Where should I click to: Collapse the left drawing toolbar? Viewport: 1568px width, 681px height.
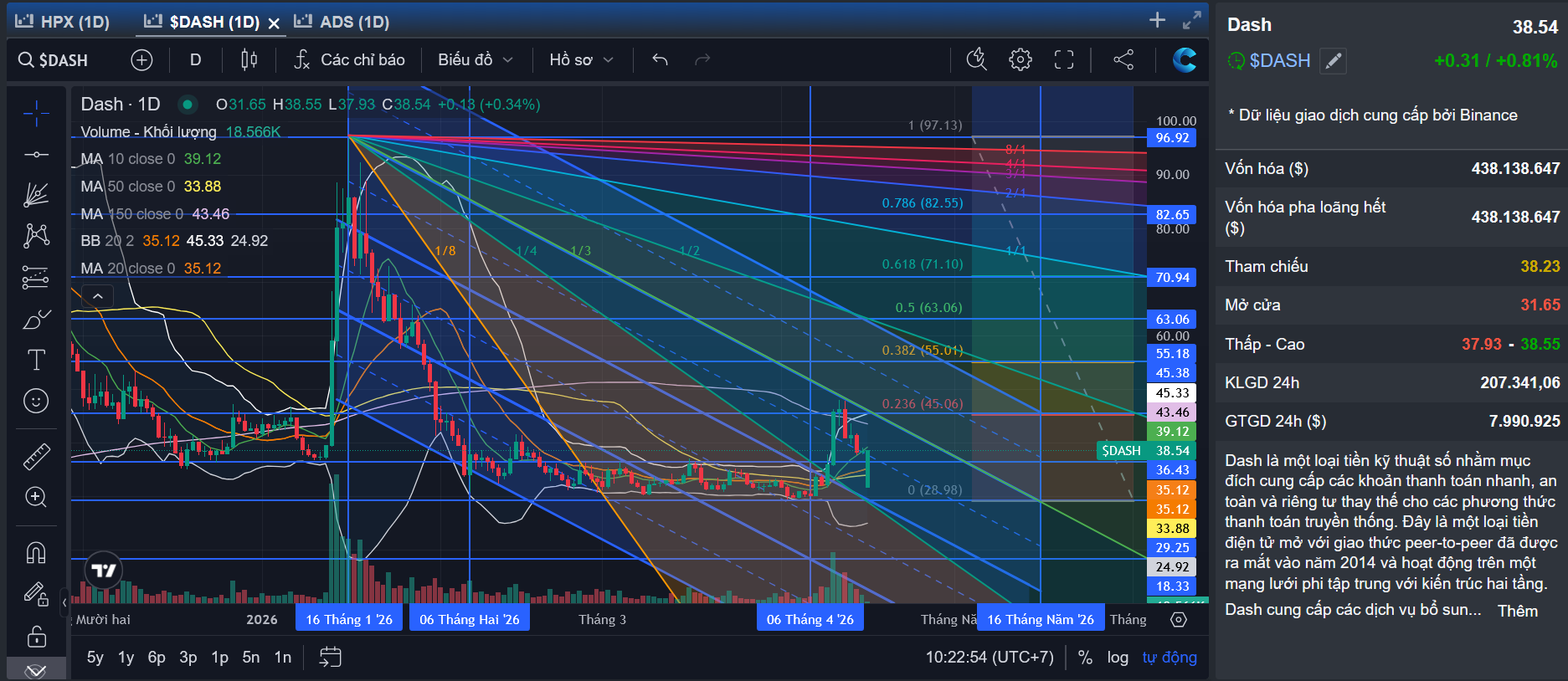(x=64, y=602)
